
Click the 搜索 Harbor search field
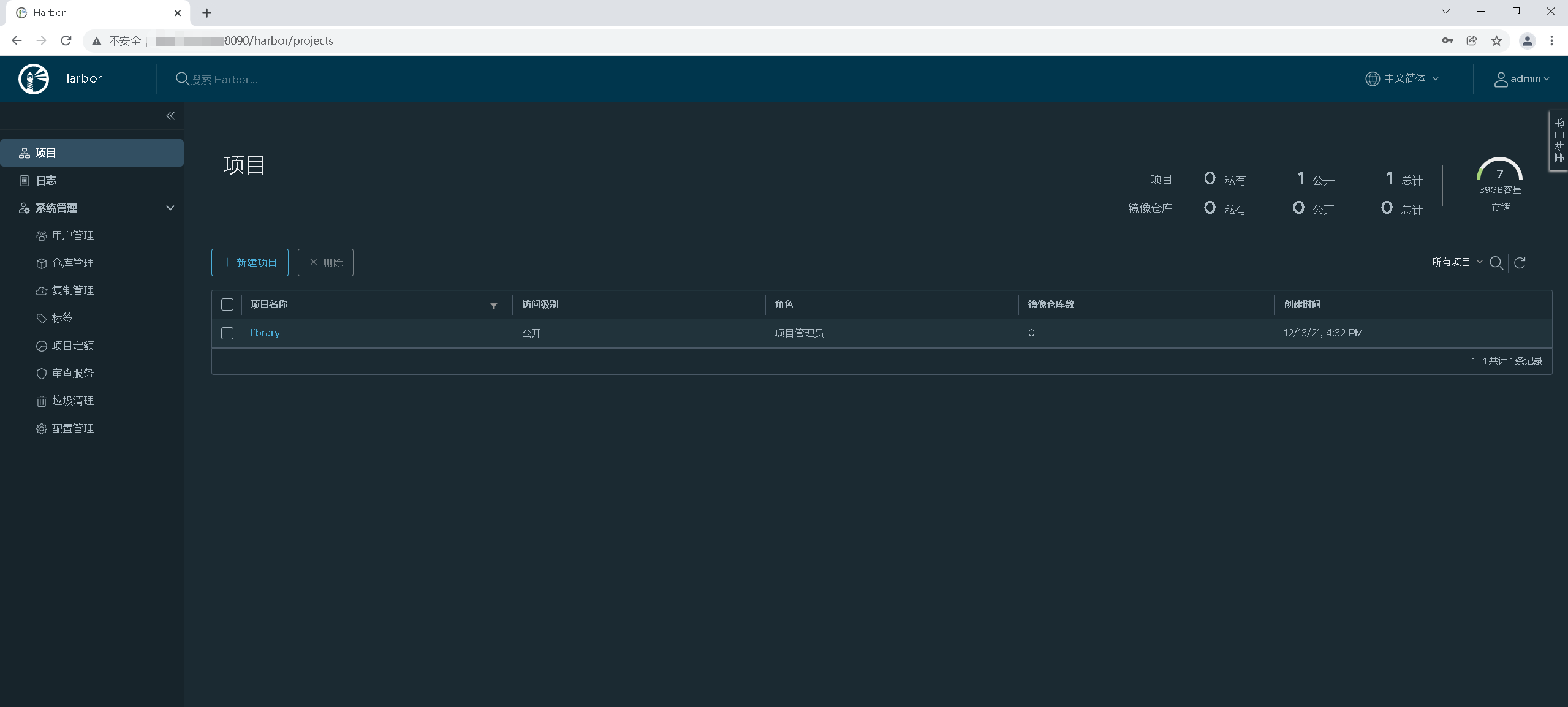tap(224, 80)
